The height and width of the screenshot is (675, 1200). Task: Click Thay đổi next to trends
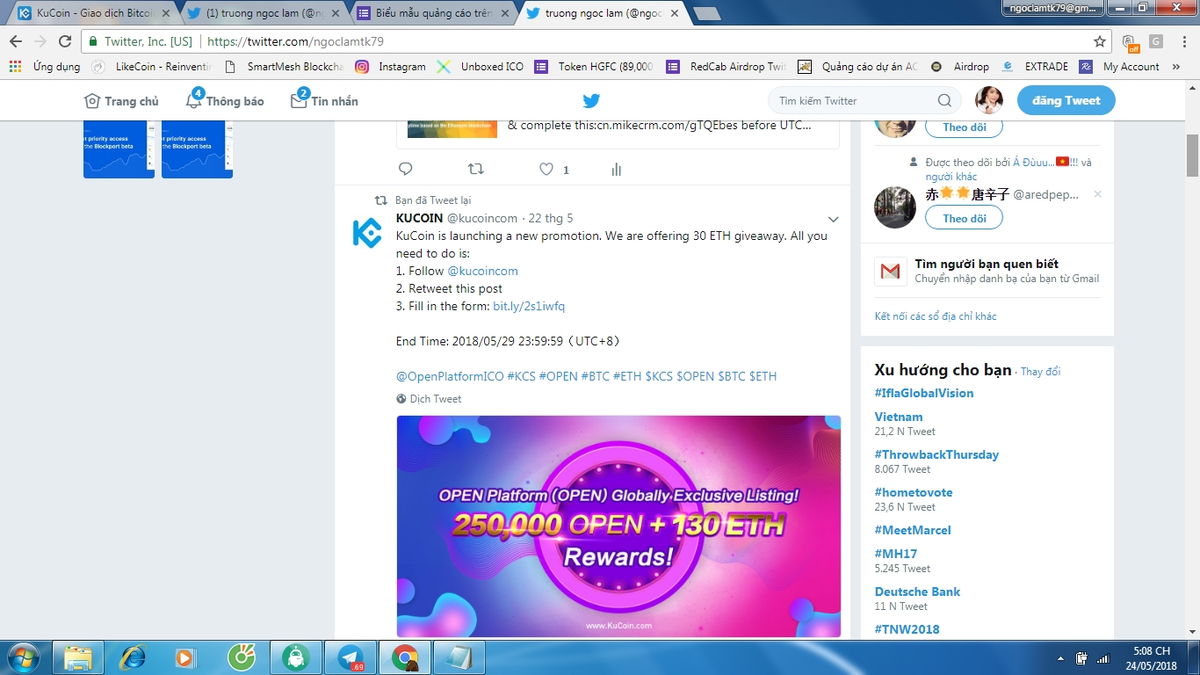pyautogui.click(x=1039, y=371)
